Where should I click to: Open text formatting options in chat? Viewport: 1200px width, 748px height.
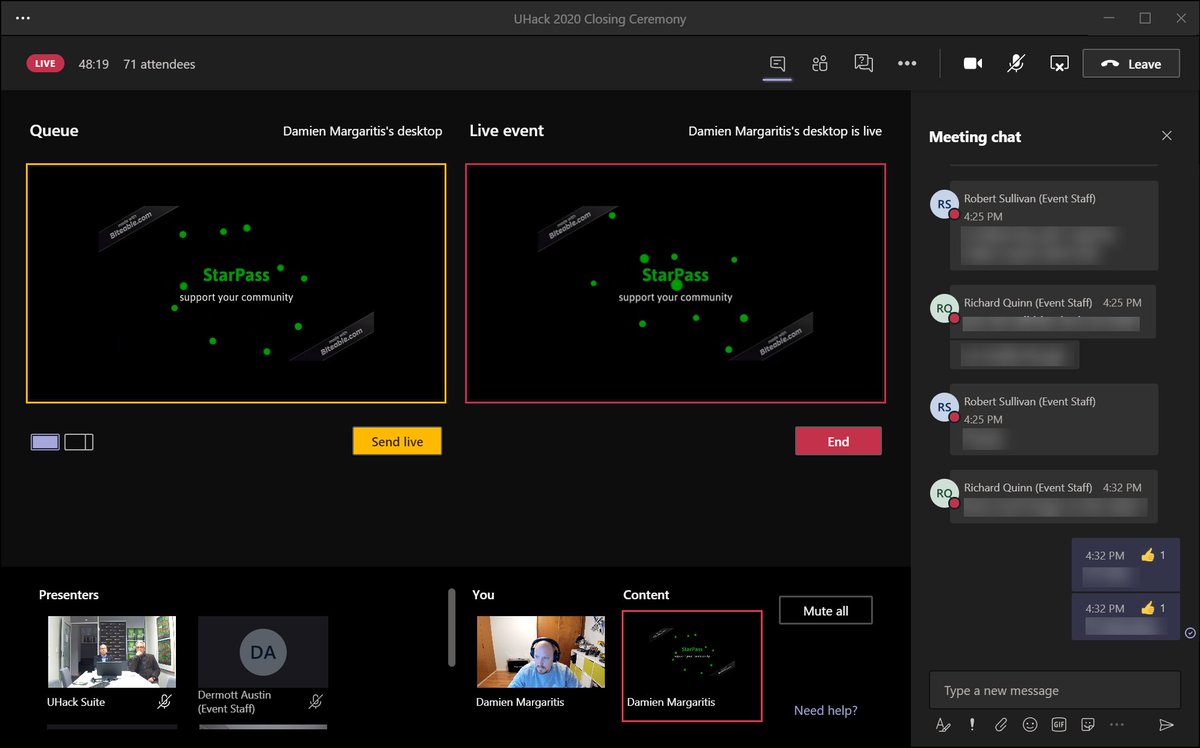[943, 725]
